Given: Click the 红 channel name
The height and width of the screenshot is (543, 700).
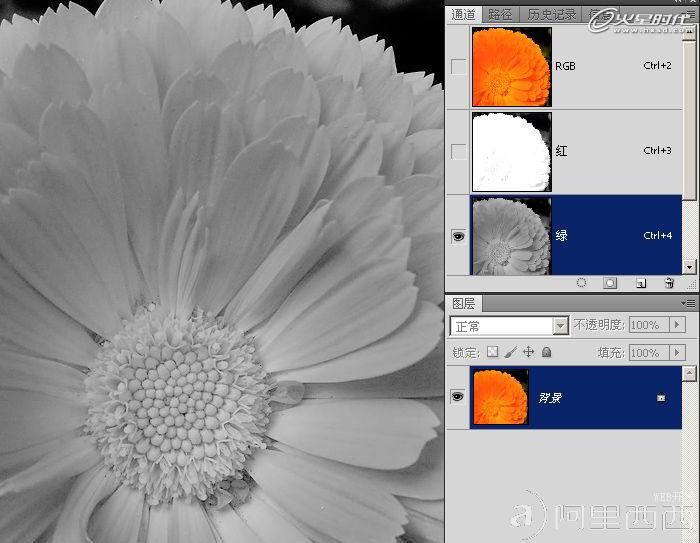Looking at the screenshot, I should click(x=561, y=151).
